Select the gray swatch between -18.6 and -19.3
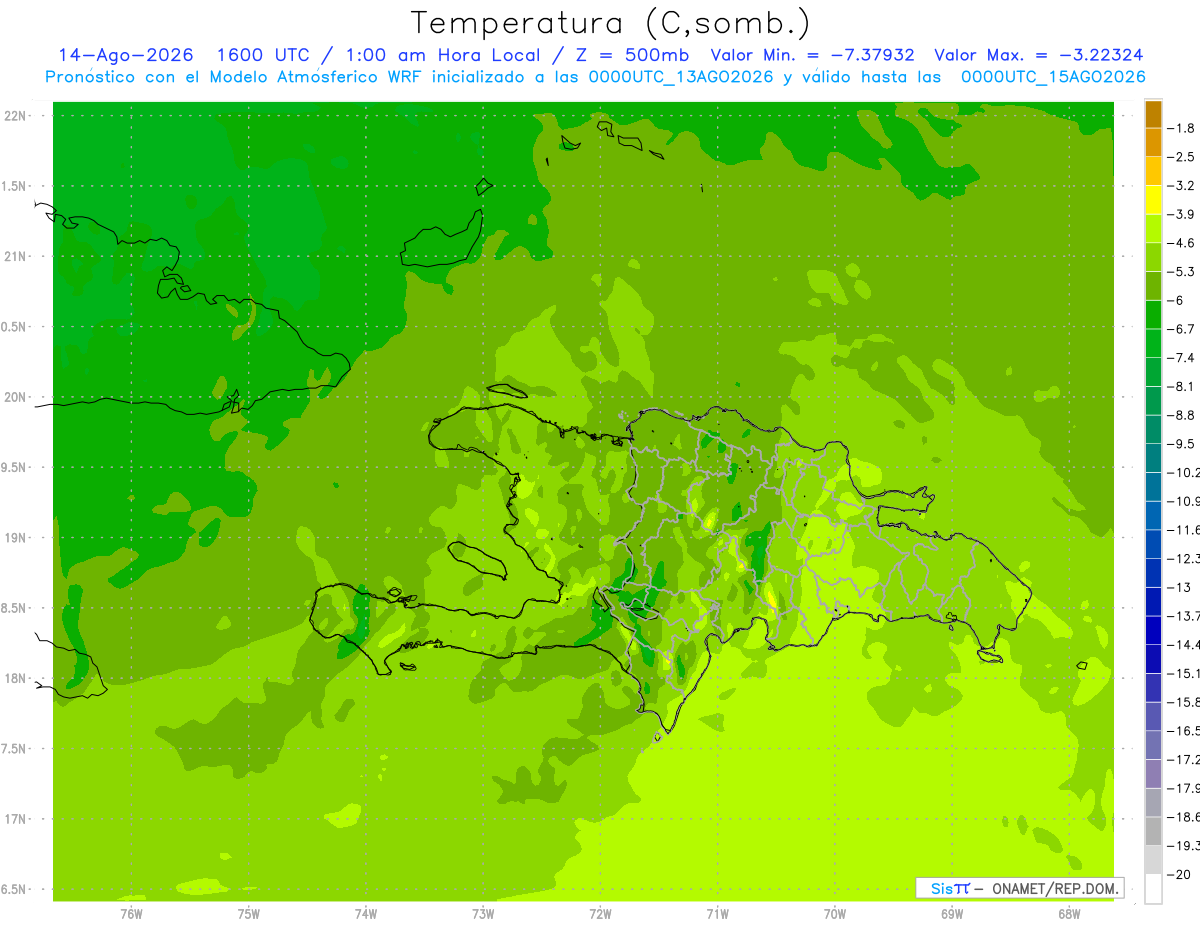This screenshot has width=1200, height=927. coord(1153,831)
